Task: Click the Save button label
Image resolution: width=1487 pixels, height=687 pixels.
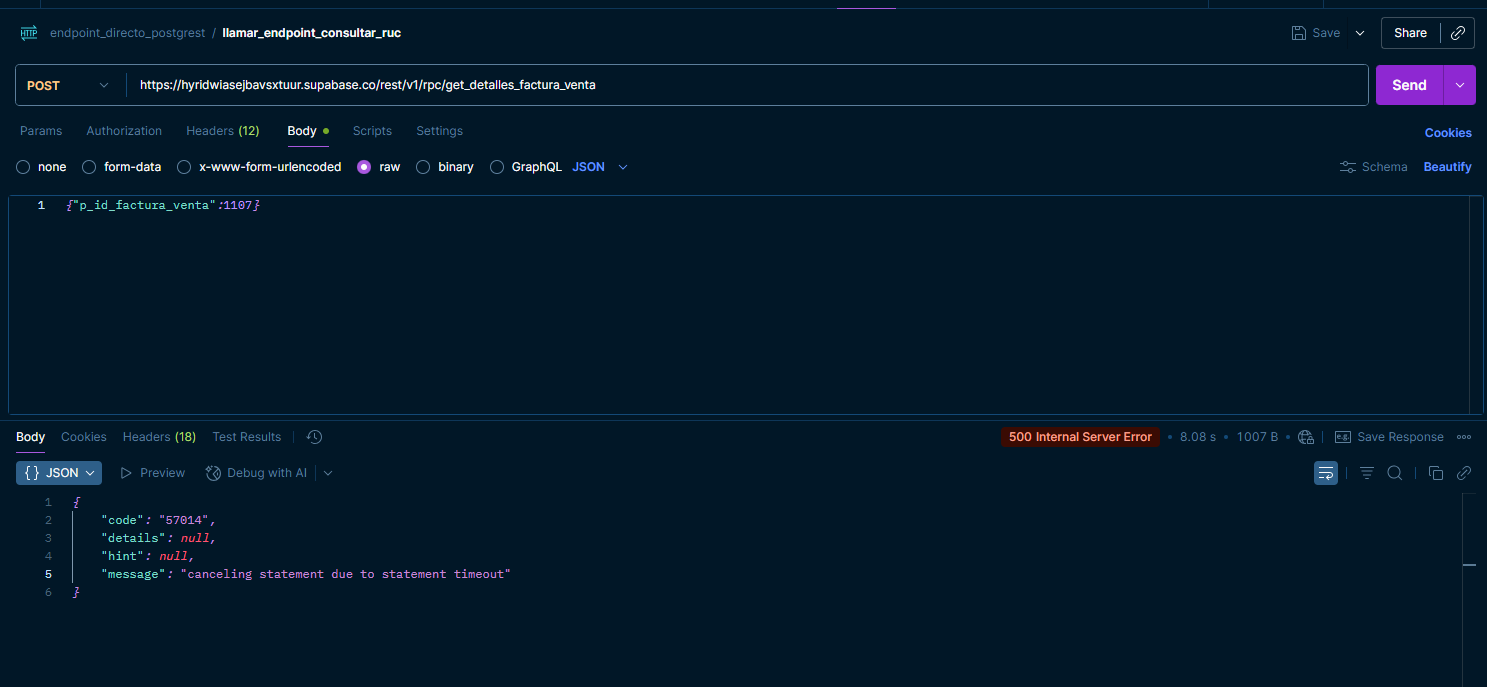Action: (1326, 33)
